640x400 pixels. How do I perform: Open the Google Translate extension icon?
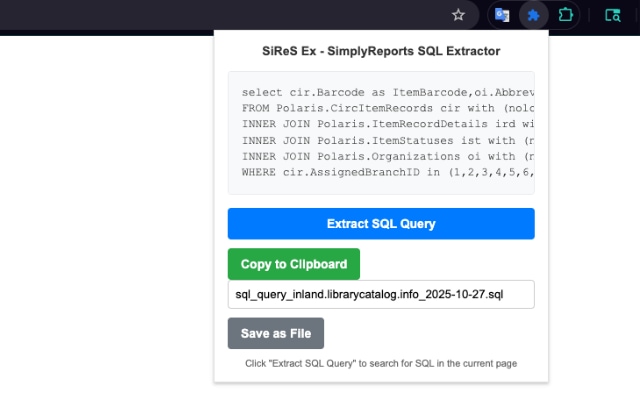point(502,15)
